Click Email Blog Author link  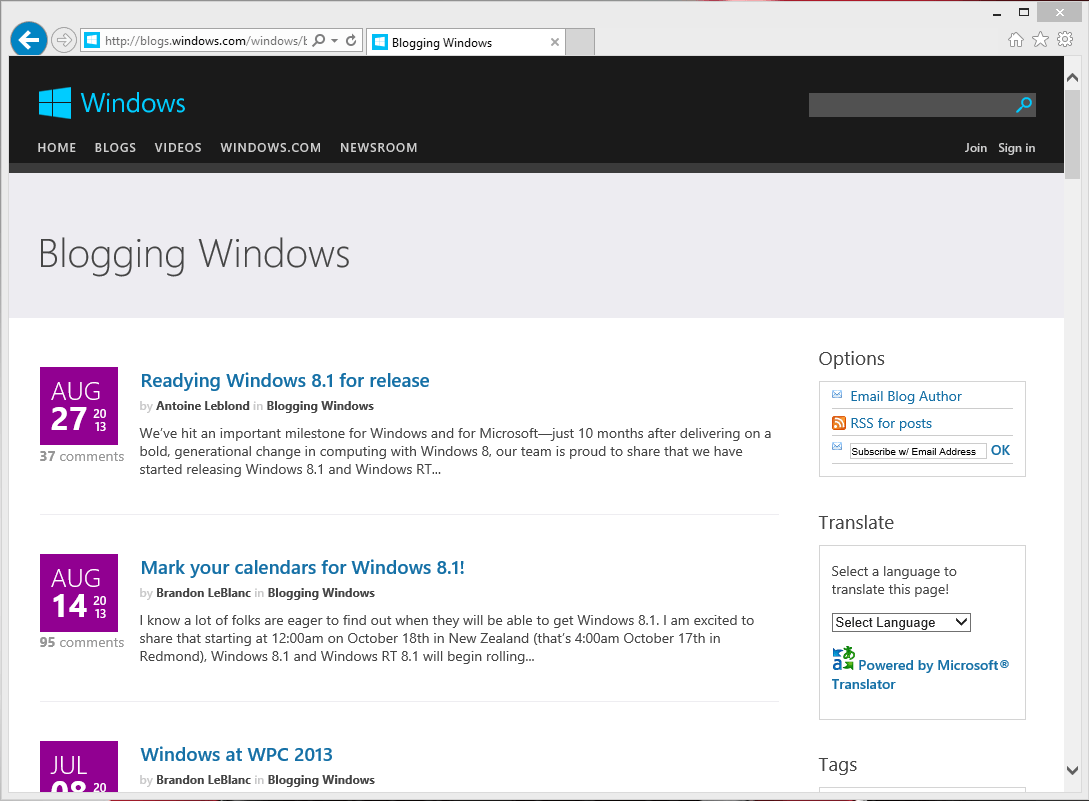(x=906, y=396)
